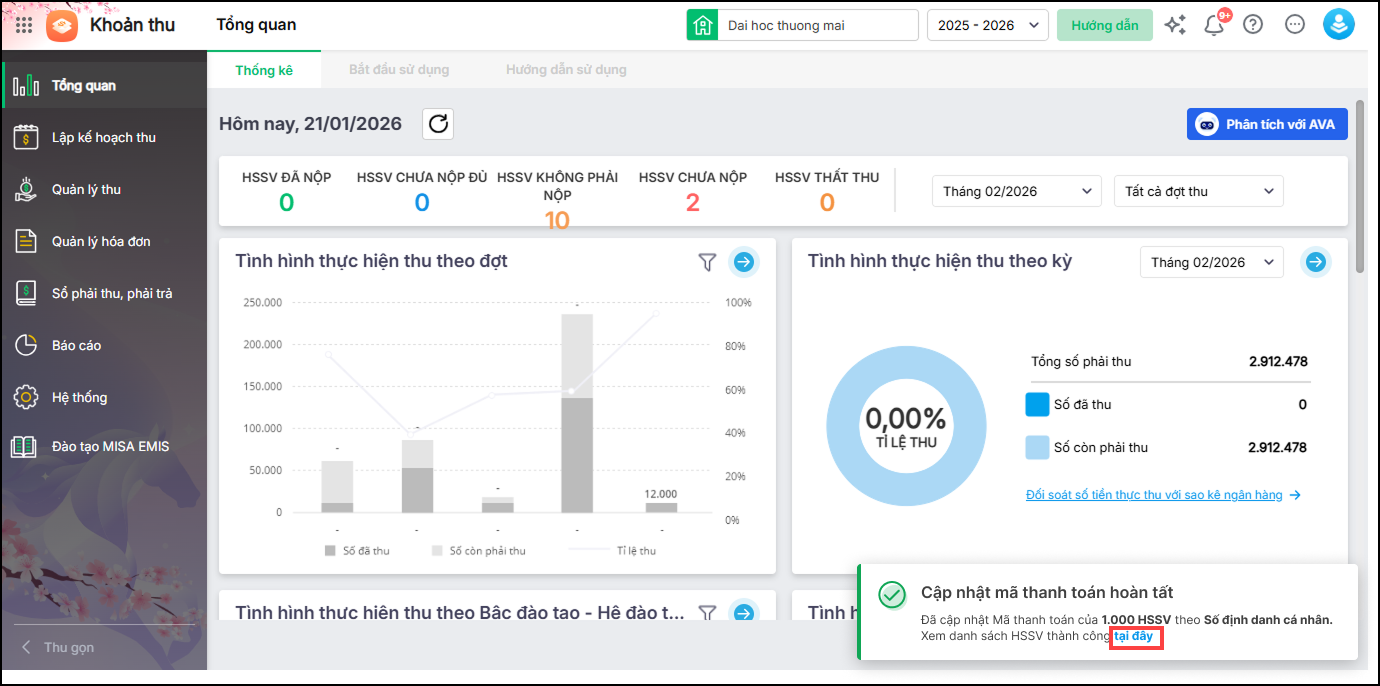
Task: Click the tại đây link in notification
Action: [1134, 637]
